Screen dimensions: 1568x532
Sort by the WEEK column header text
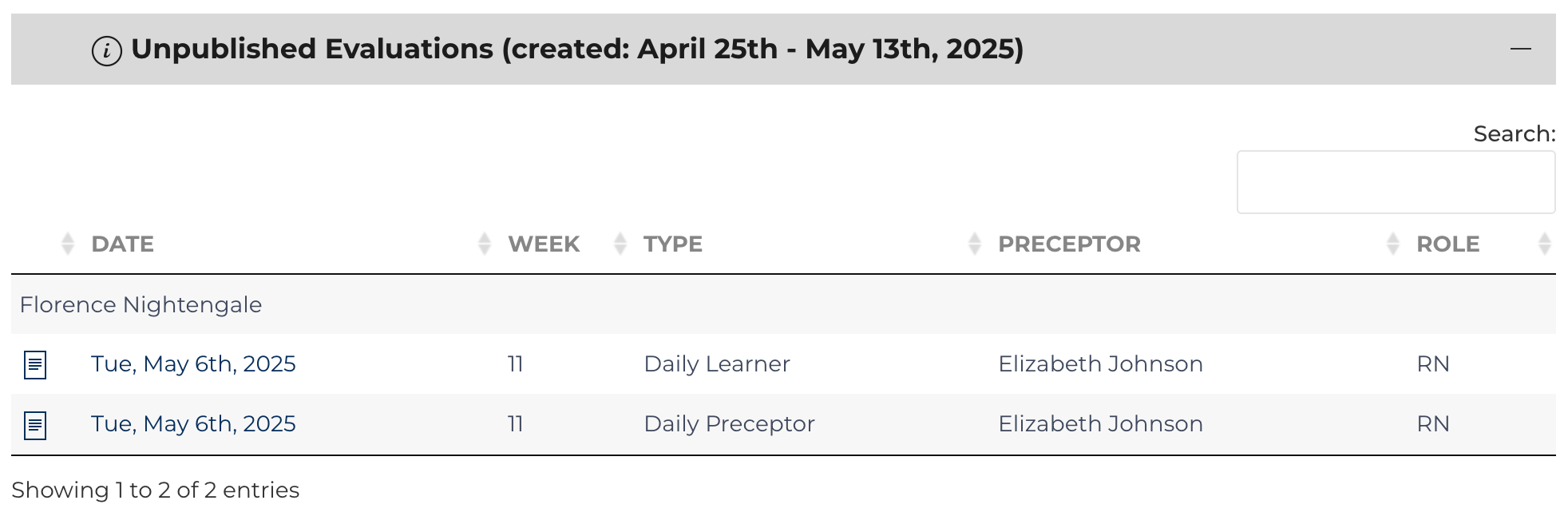coord(544,244)
